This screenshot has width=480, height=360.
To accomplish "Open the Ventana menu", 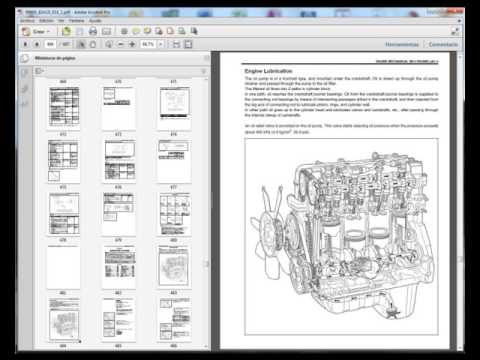I will (77, 21).
